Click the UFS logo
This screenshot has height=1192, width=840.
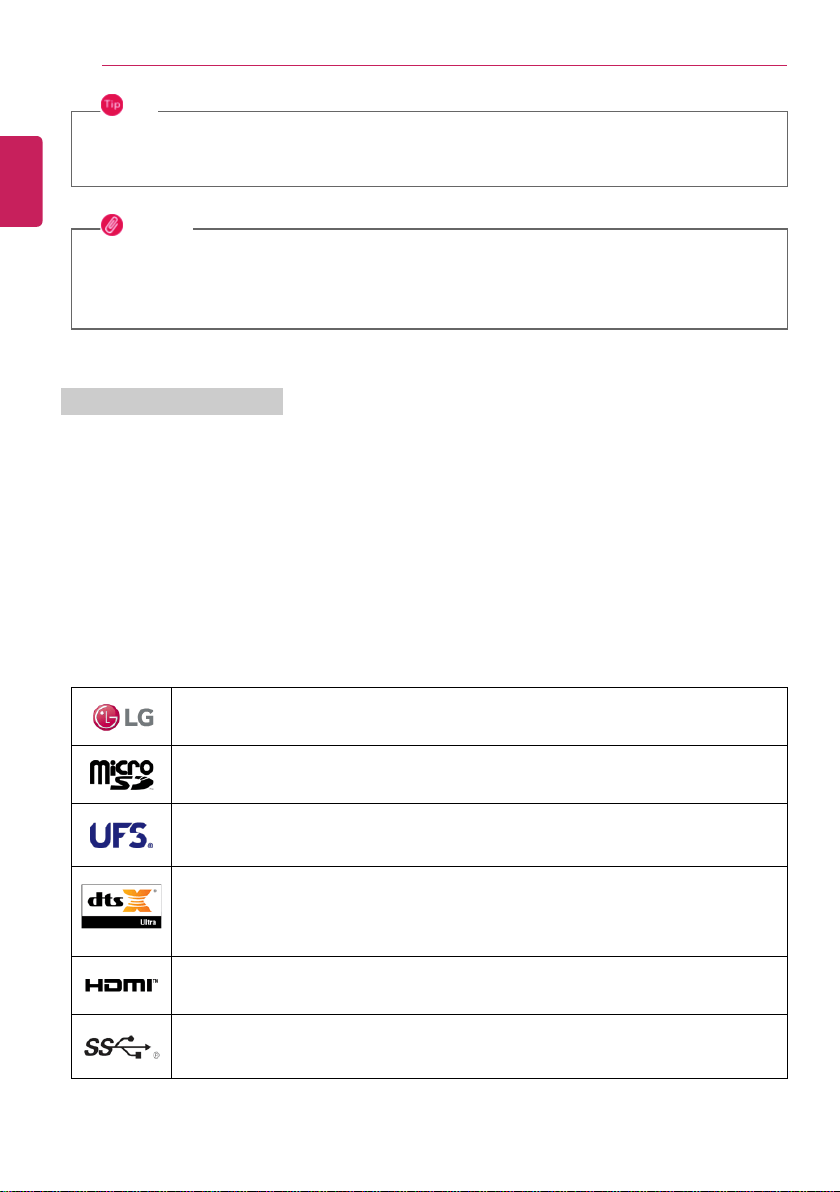[x=122, y=835]
